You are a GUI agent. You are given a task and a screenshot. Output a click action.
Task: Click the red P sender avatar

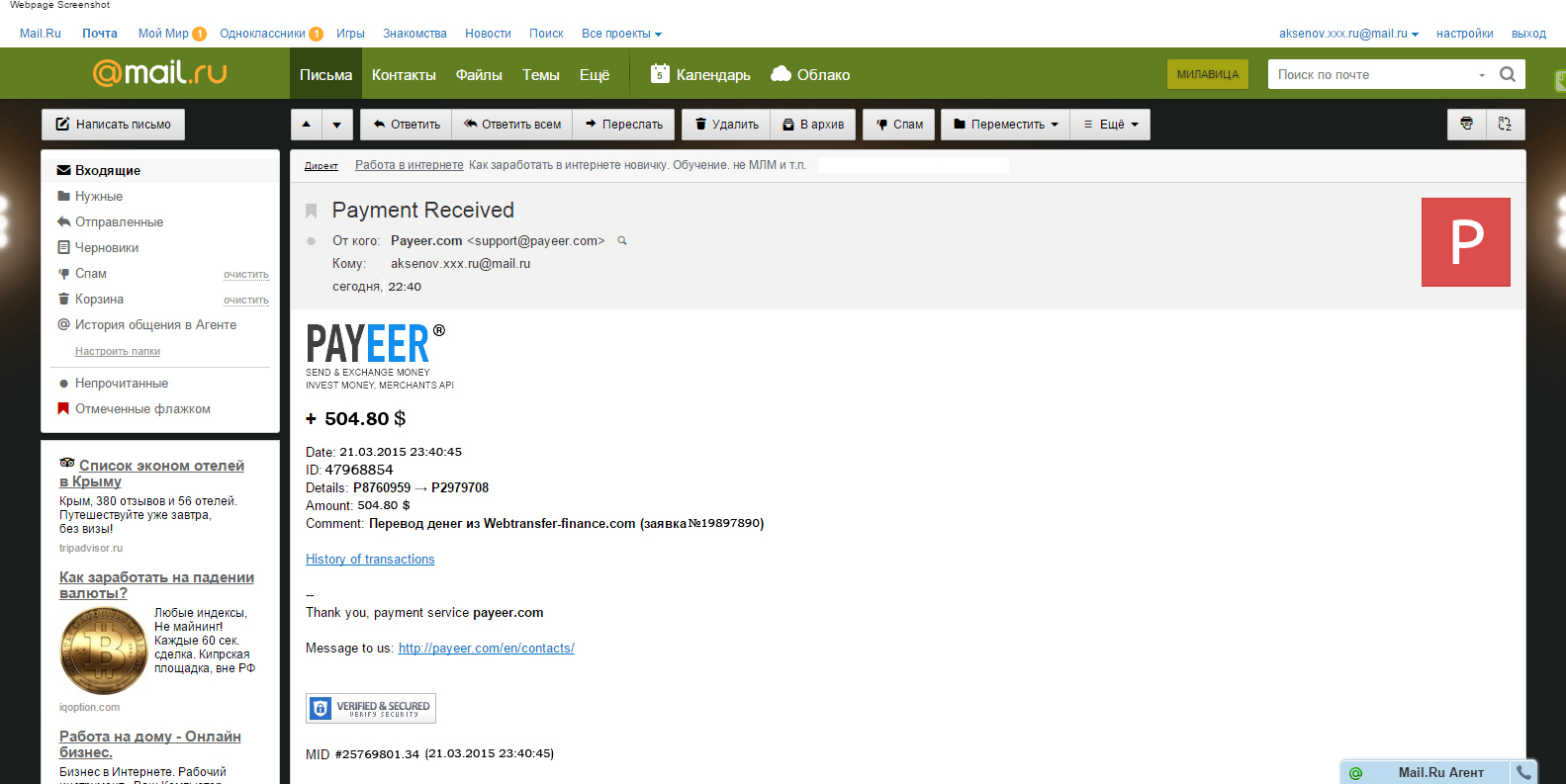(1465, 242)
